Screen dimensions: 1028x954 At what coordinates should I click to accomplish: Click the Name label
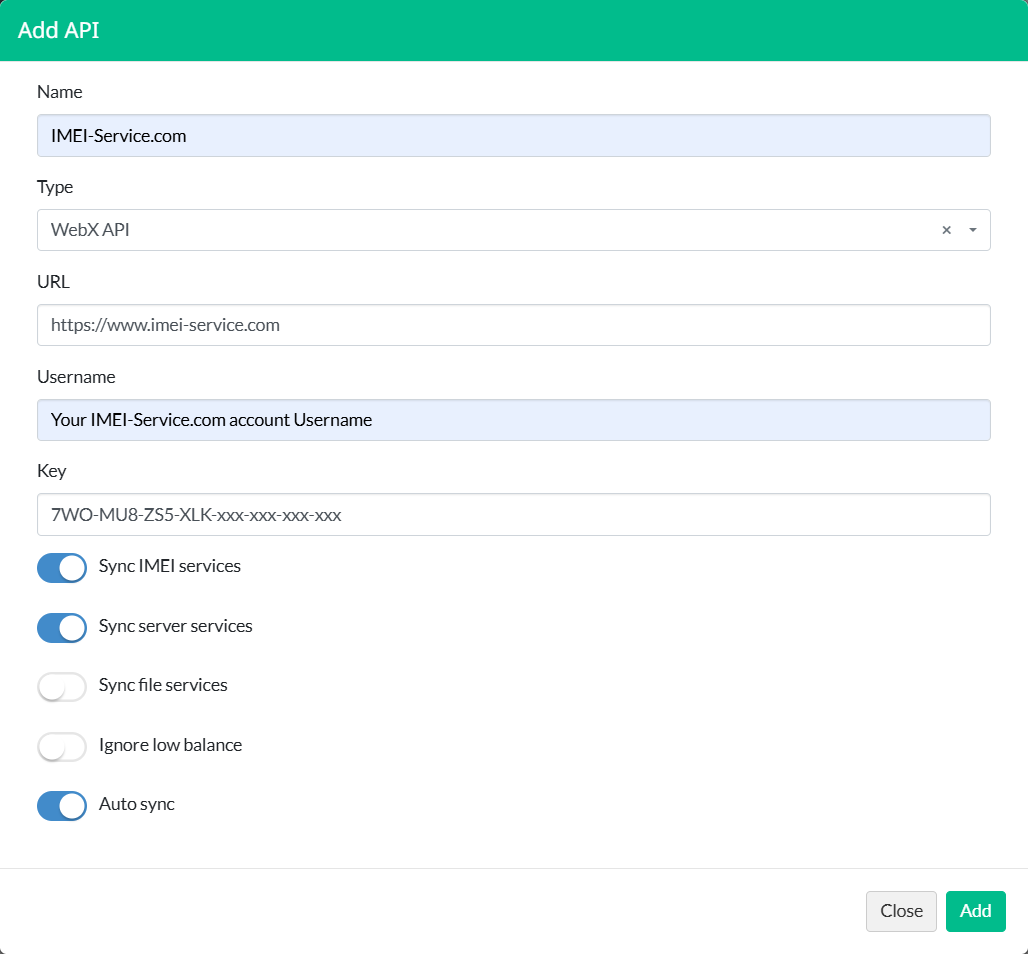60,92
